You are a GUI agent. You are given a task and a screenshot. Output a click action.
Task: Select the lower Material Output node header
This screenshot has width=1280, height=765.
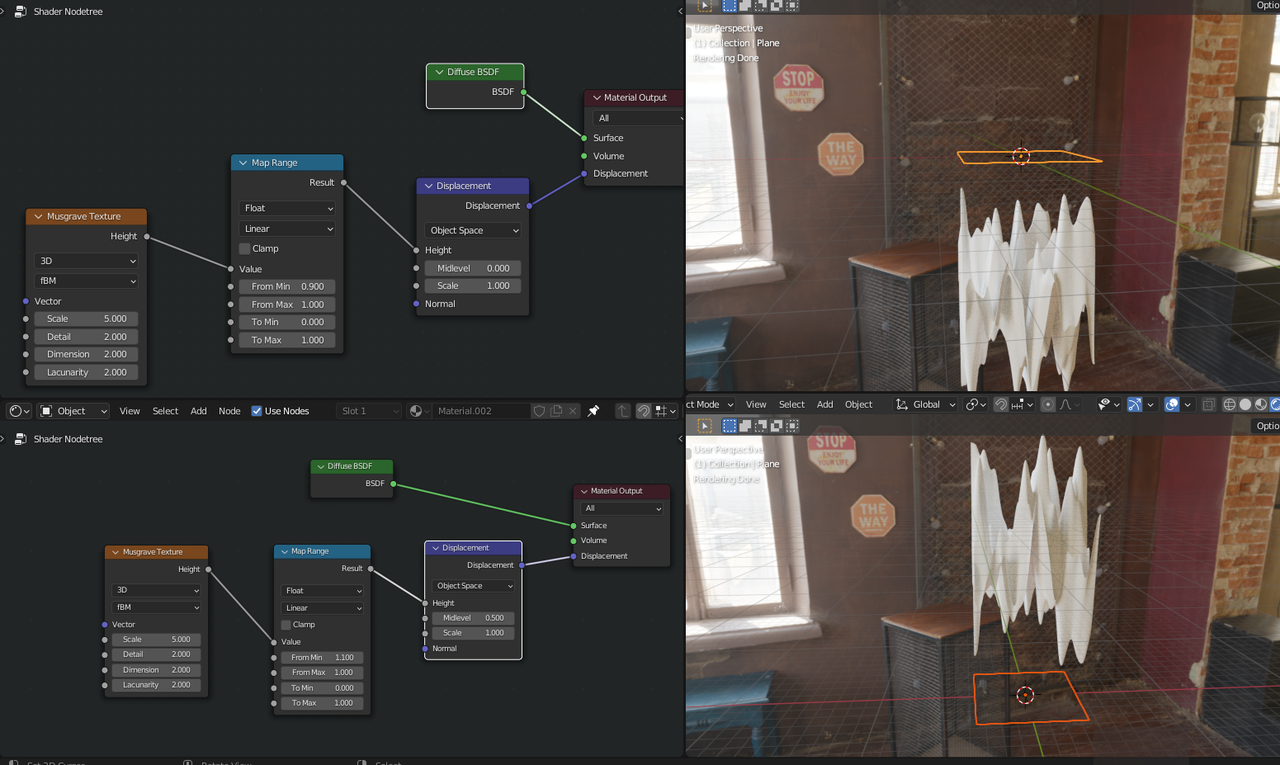pyautogui.click(x=622, y=491)
